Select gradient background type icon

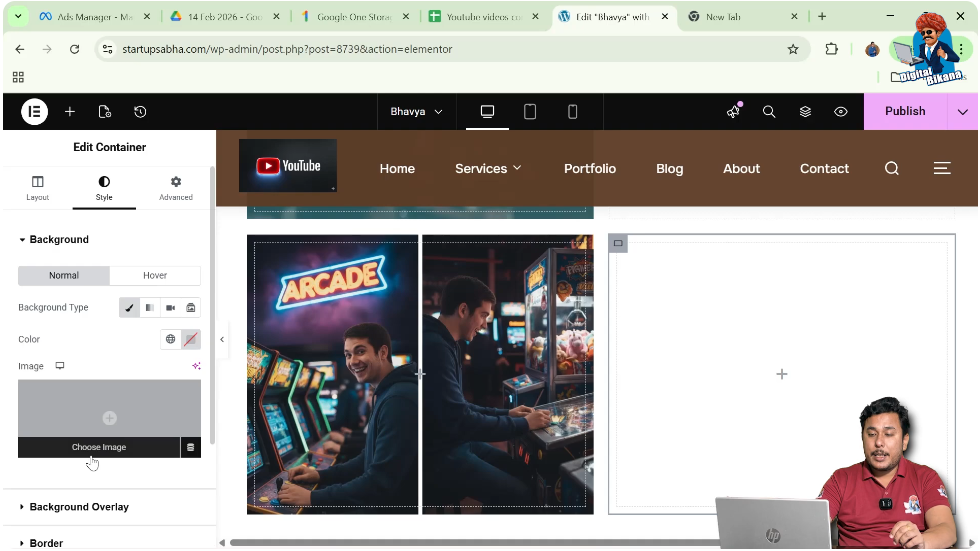point(150,308)
